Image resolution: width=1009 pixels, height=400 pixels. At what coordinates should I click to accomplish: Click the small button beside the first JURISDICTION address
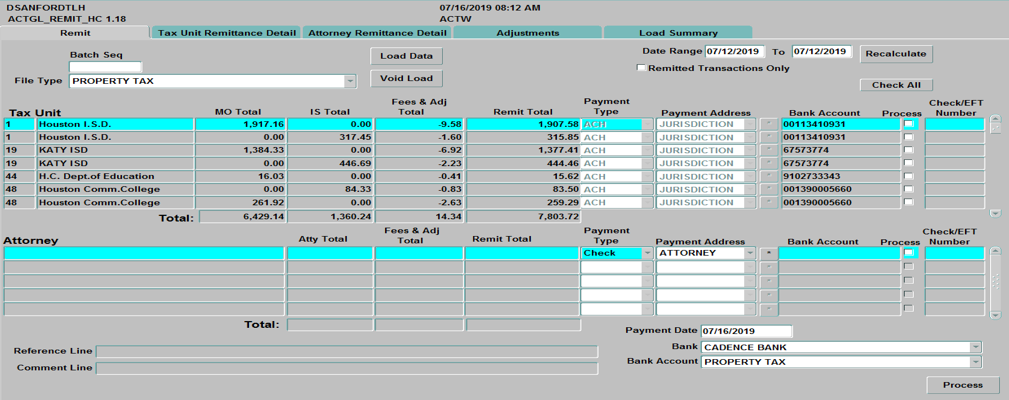tap(768, 124)
